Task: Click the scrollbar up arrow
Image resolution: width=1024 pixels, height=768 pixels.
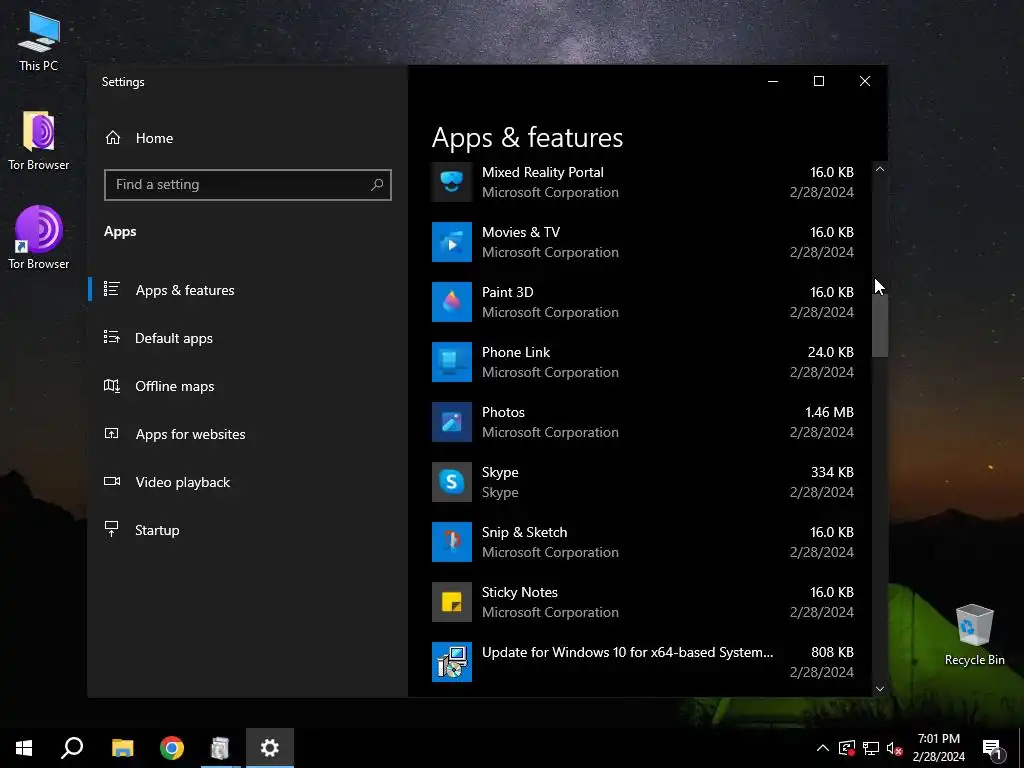Action: (x=880, y=169)
